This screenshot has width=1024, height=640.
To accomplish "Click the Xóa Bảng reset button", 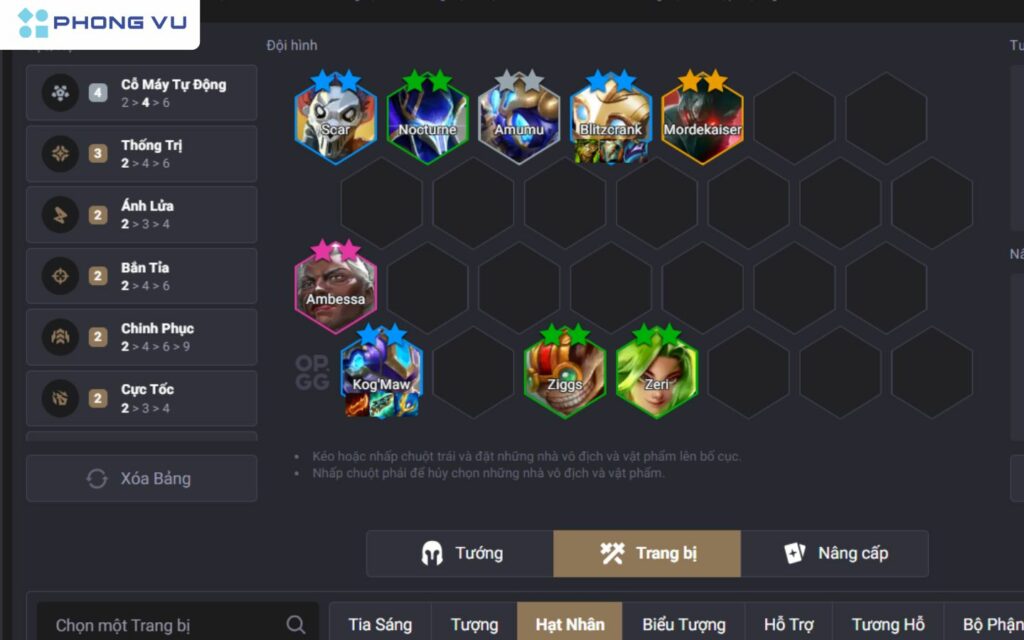I will tap(141, 479).
